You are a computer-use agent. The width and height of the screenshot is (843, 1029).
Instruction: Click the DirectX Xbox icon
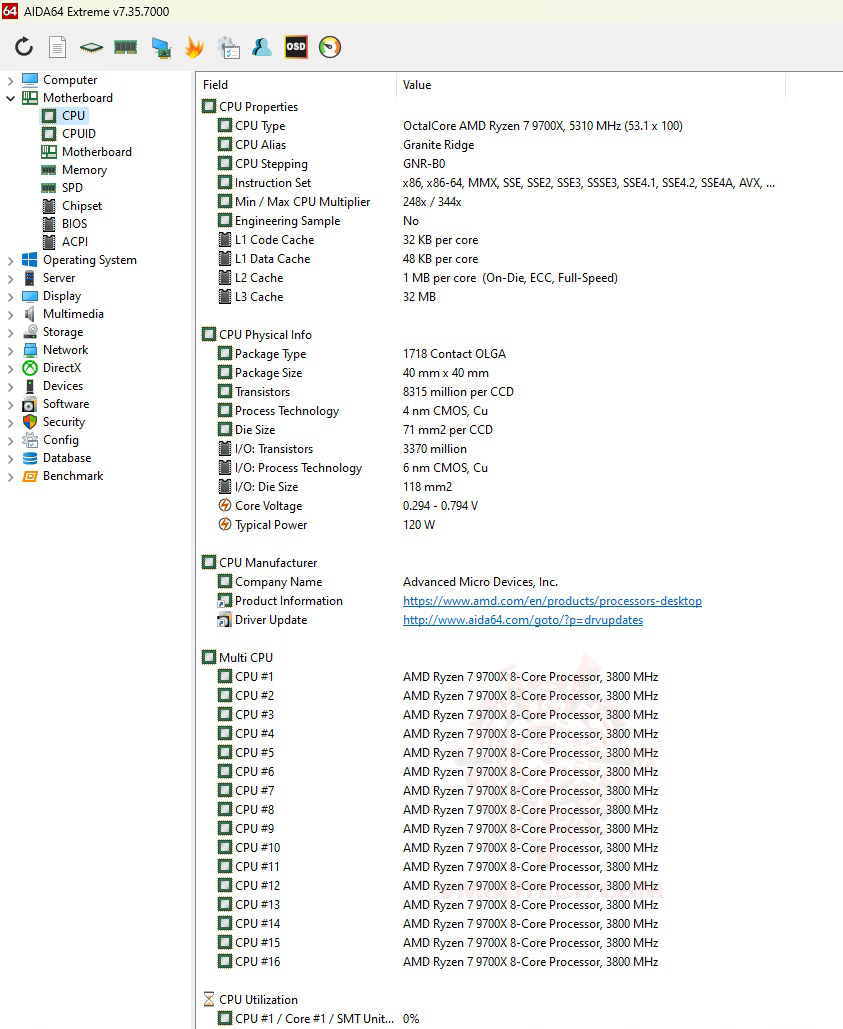(x=30, y=368)
